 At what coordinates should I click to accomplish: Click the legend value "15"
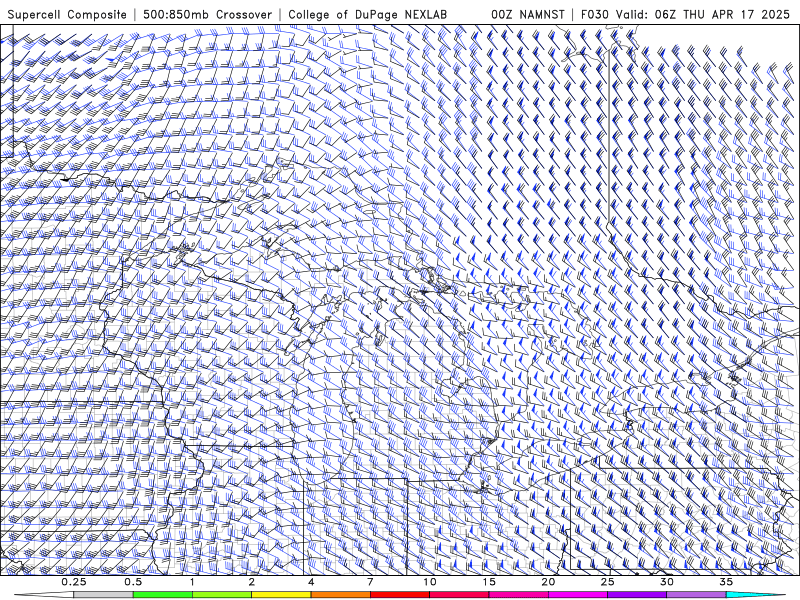click(x=489, y=582)
